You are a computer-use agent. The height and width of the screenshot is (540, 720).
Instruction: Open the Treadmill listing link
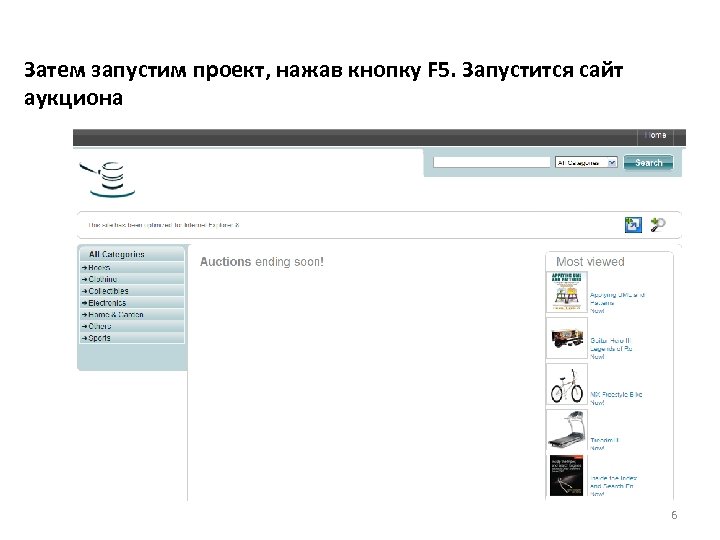(x=604, y=440)
